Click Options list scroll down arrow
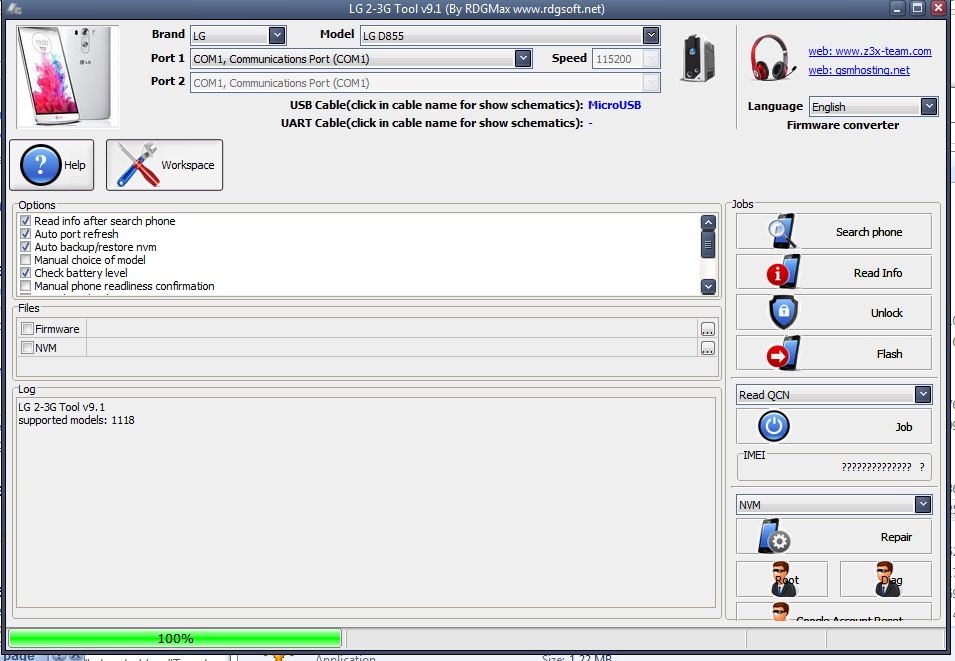Screen dimensions: 955x661 (x=708, y=286)
